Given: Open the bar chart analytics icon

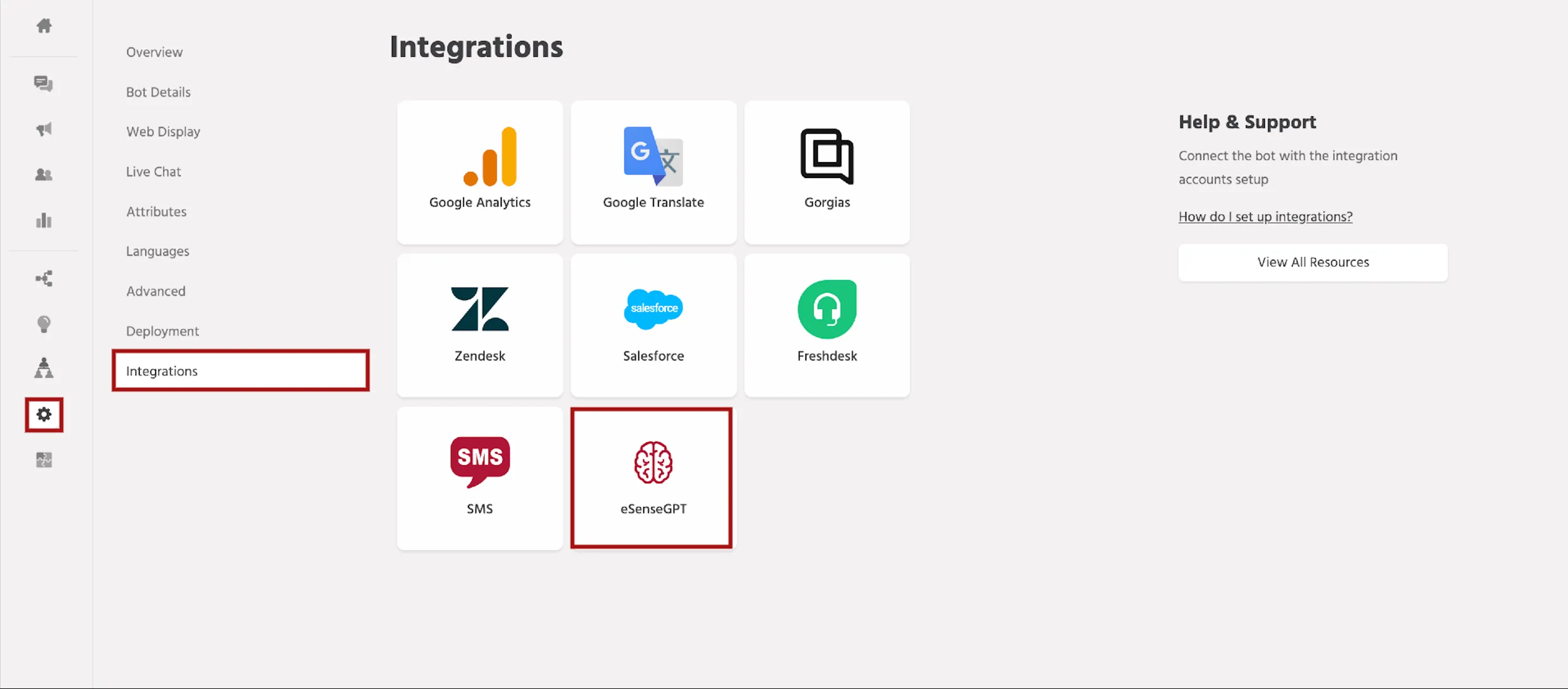Looking at the screenshot, I should point(44,221).
